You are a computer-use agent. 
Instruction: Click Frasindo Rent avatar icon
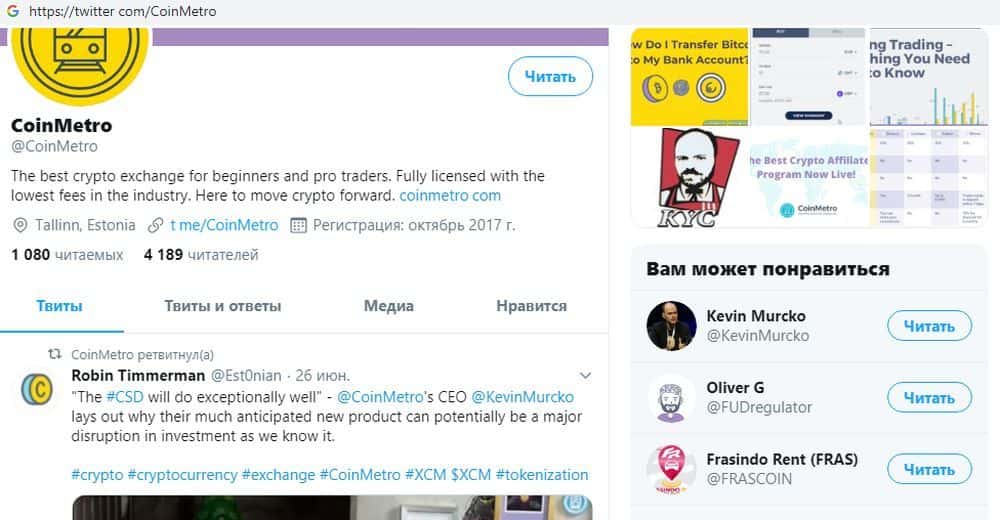tap(671, 469)
